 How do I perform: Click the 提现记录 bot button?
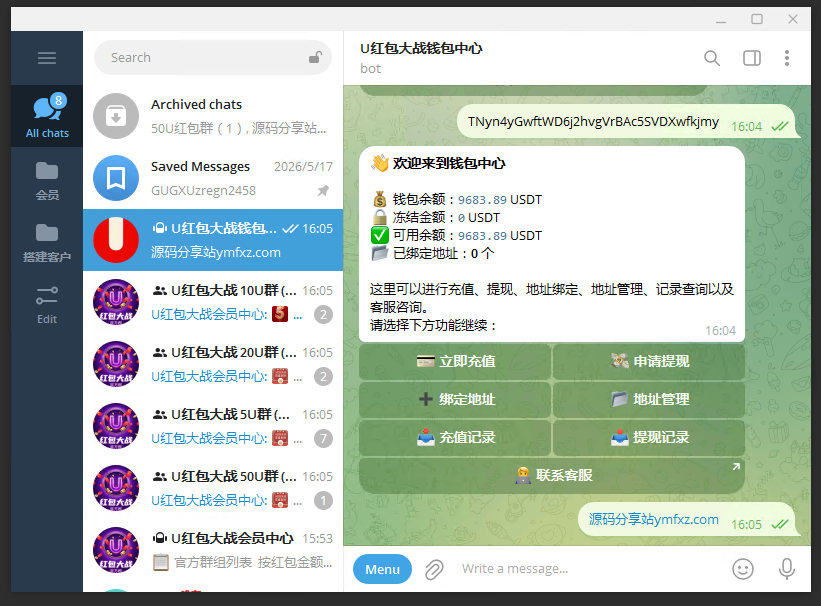649,437
